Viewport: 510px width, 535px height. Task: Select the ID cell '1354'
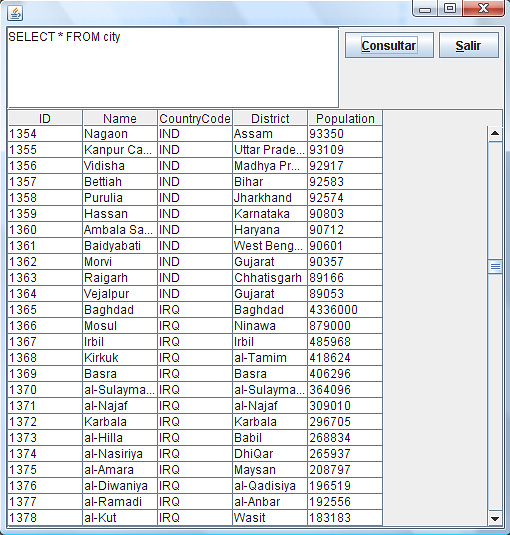pos(45,134)
